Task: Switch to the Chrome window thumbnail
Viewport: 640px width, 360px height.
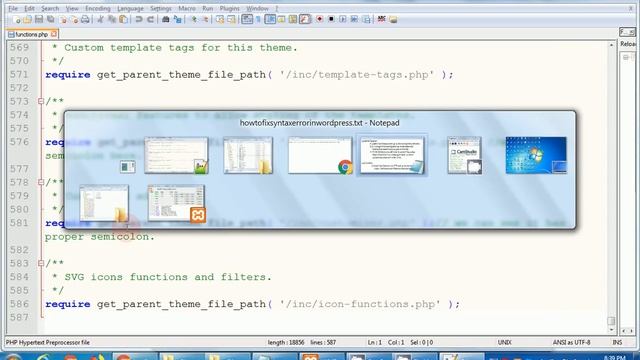Action: (320, 156)
